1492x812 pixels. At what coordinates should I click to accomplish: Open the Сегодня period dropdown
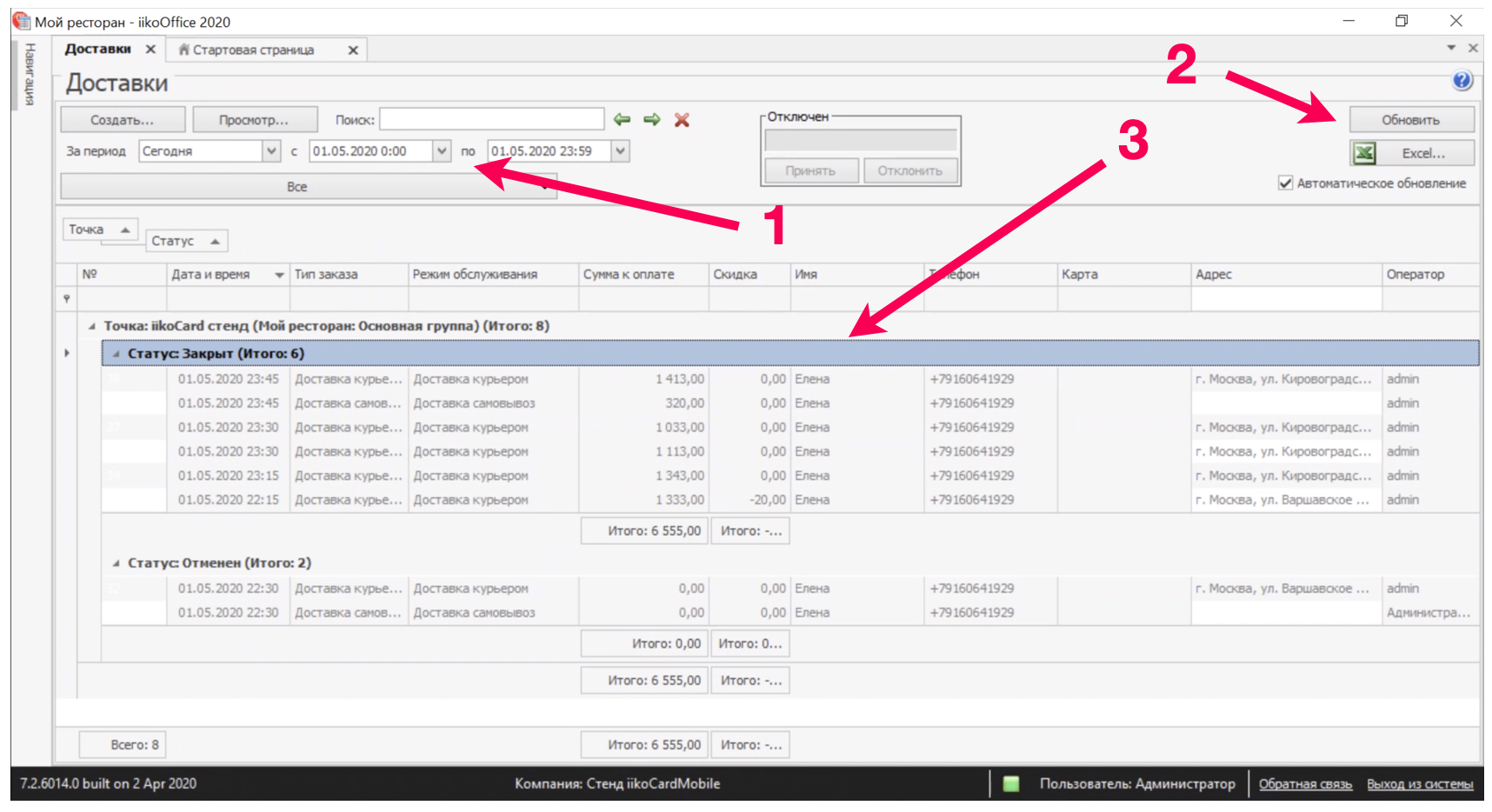(271, 151)
